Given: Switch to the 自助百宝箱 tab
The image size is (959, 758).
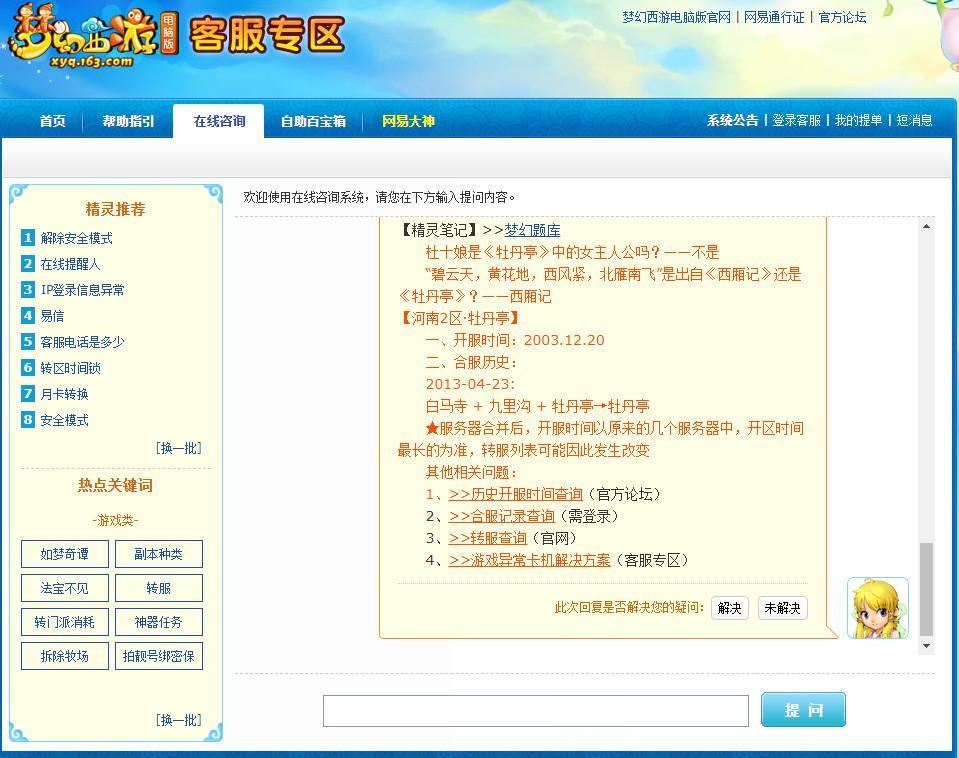Looking at the screenshot, I should [313, 121].
